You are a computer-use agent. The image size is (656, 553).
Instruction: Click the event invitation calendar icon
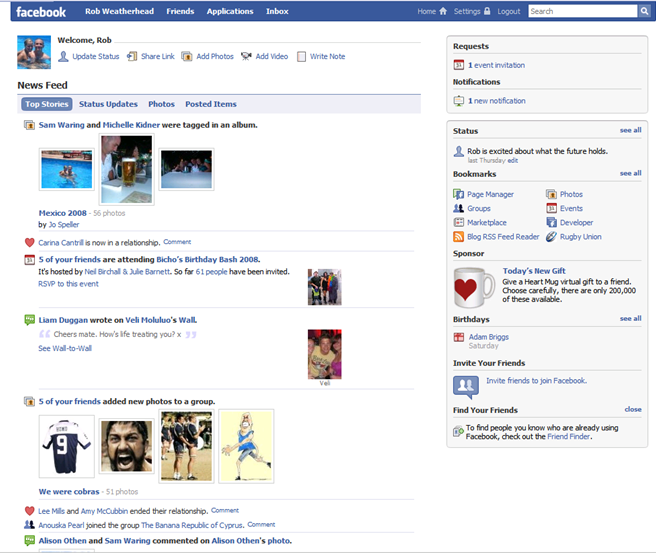(459, 65)
